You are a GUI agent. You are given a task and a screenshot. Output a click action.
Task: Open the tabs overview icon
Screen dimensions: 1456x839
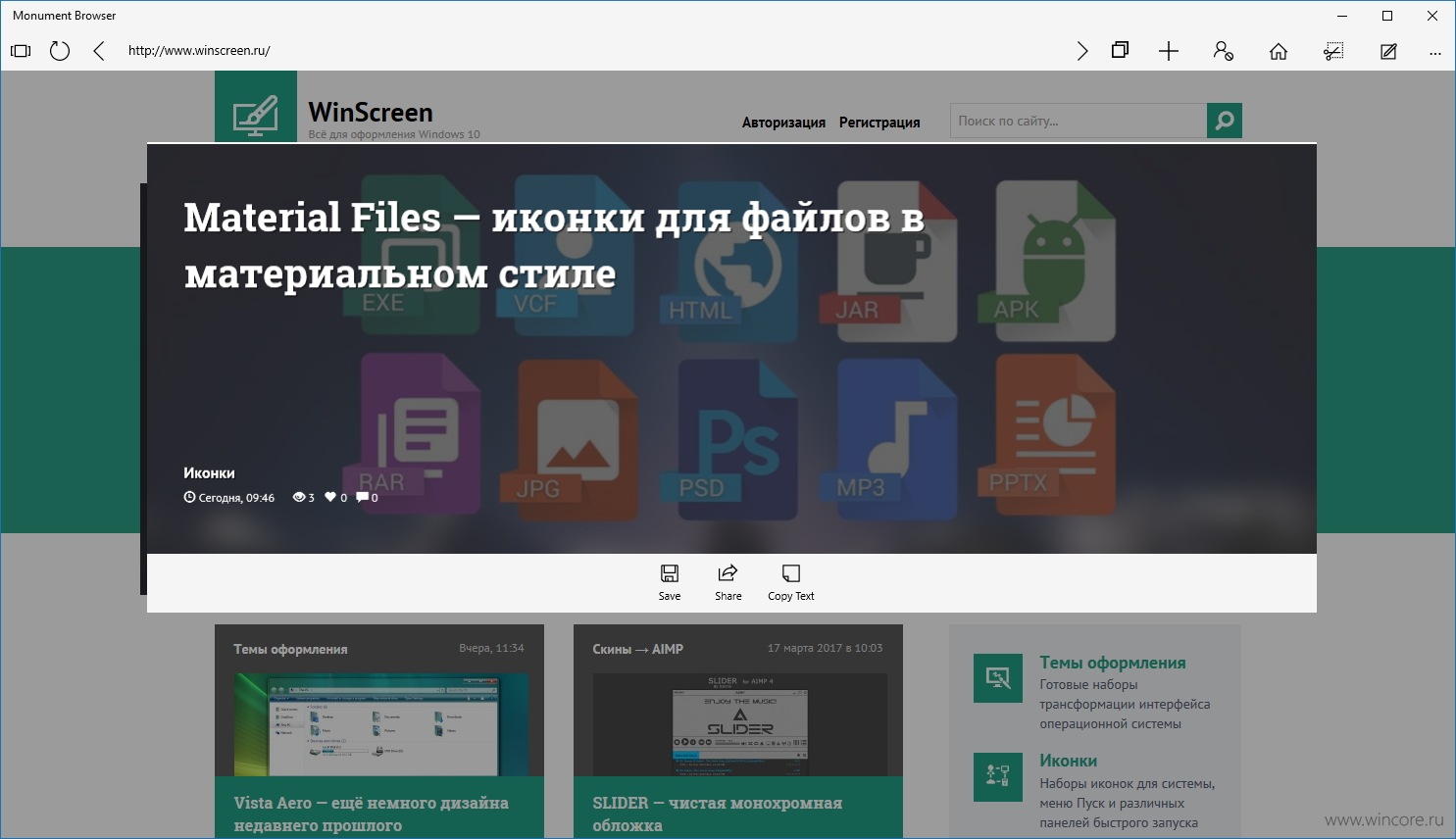tap(1120, 50)
